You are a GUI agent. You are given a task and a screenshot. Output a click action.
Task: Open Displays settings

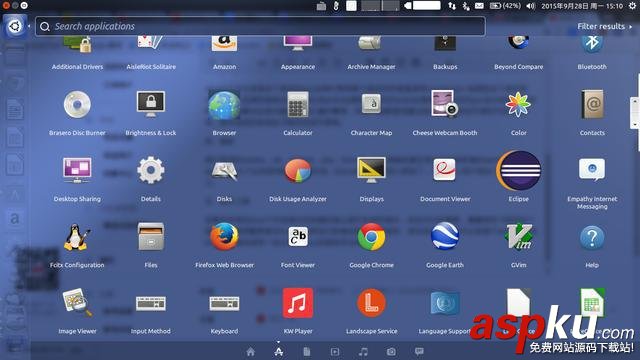(371, 170)
